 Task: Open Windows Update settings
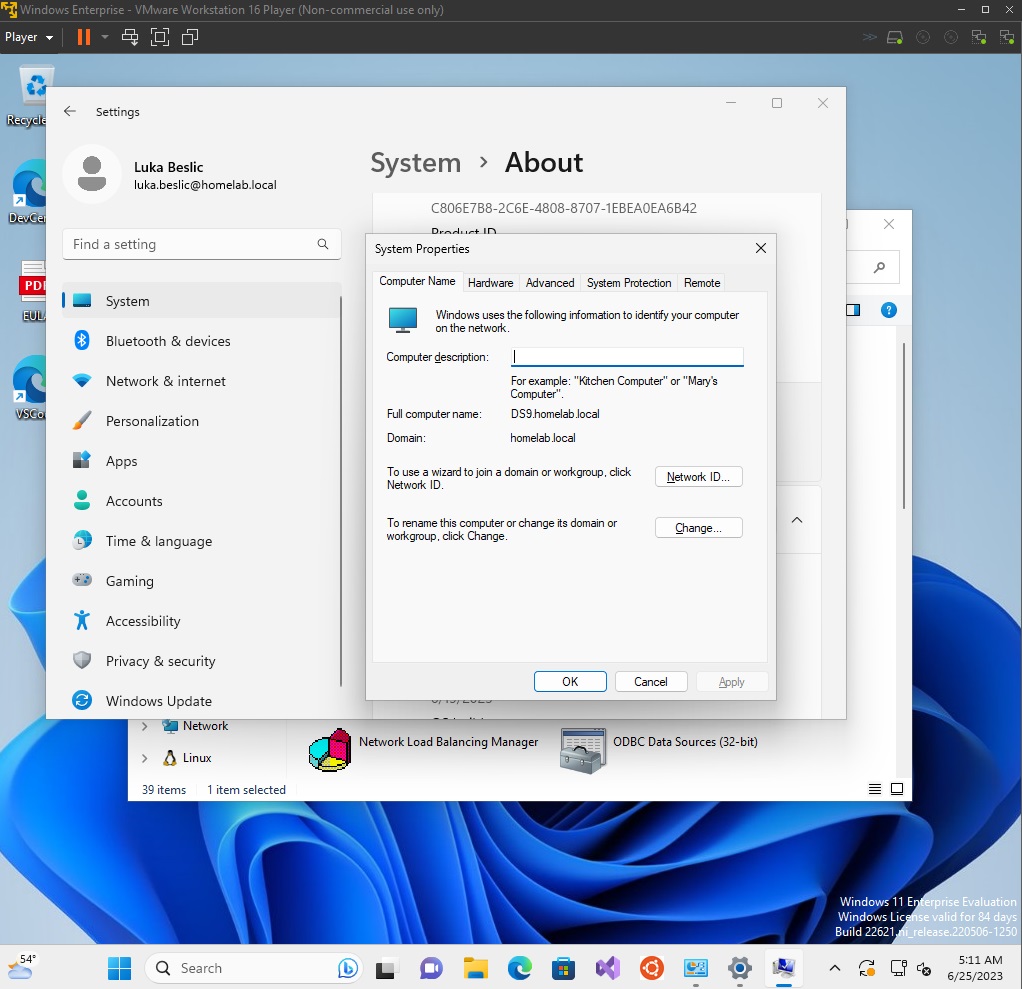point(201,701)
